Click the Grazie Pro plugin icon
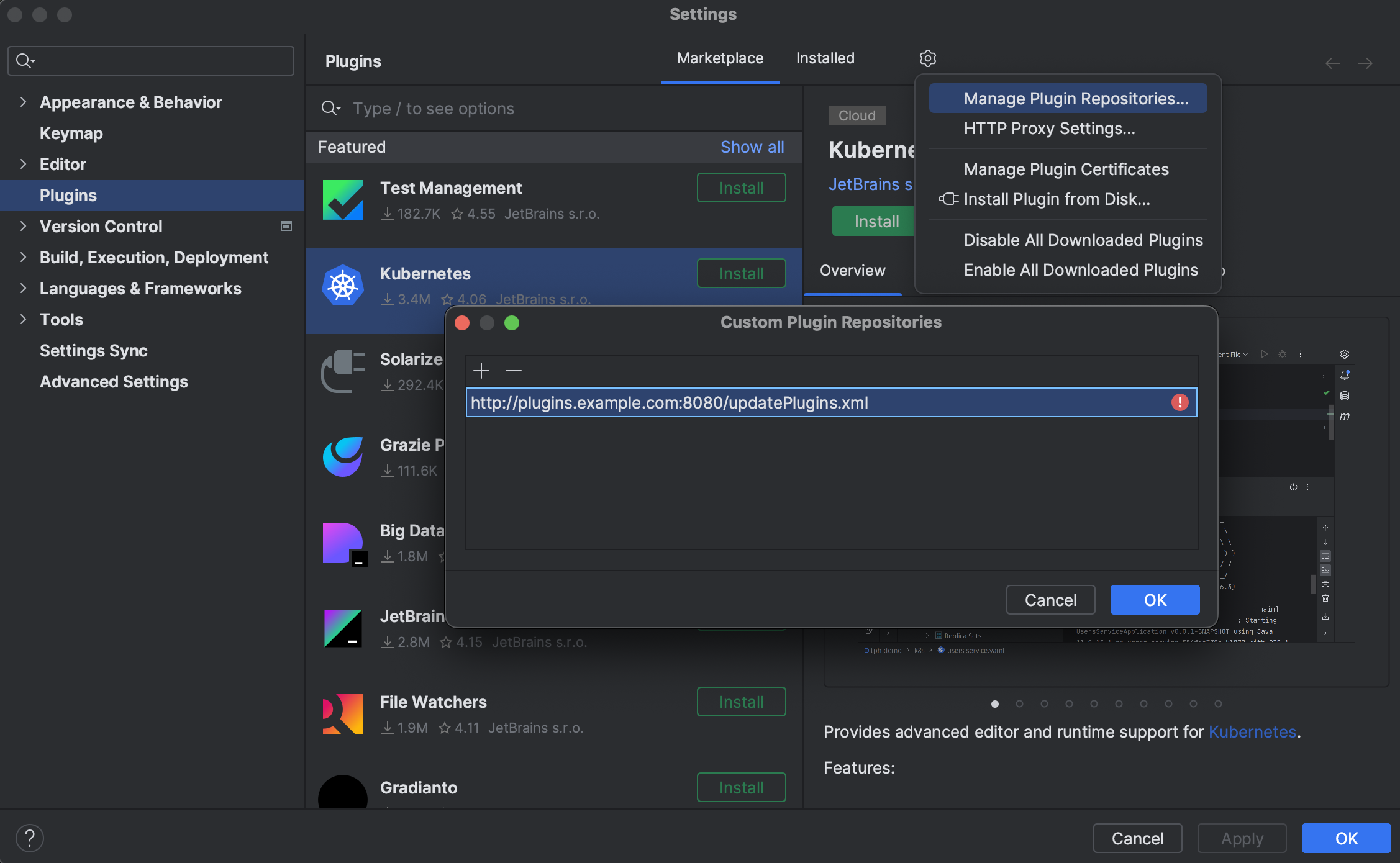 click(x=342, y=458)
